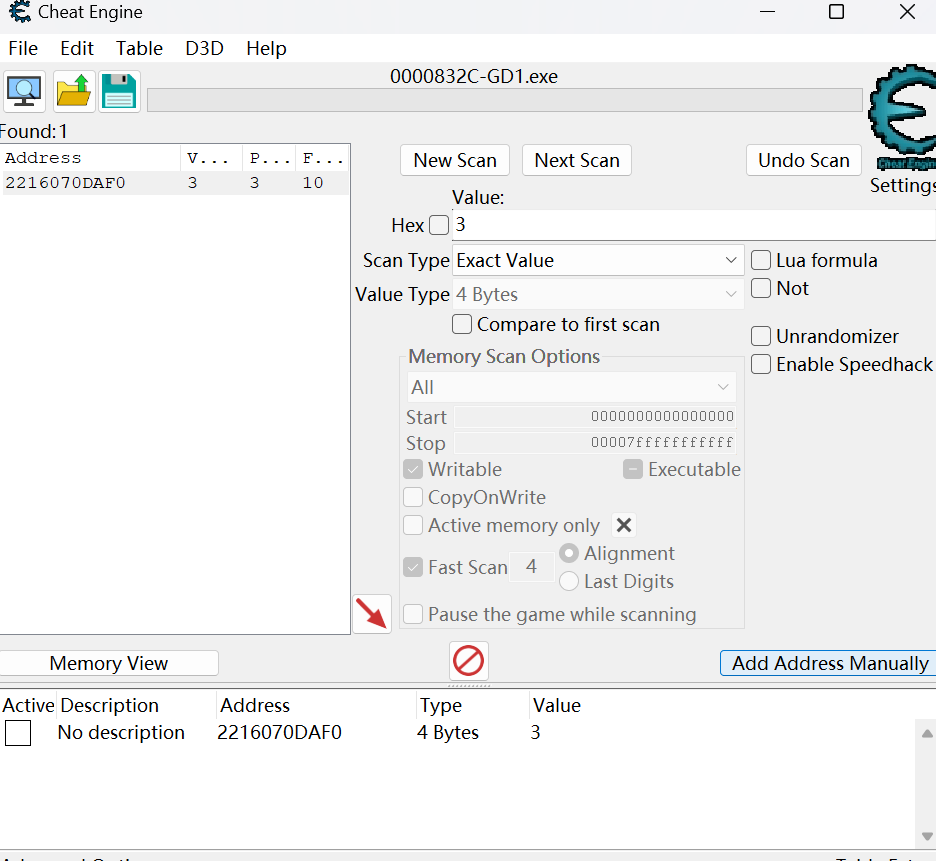
Task: Click the open file folder icon
Action: [74, 92]
